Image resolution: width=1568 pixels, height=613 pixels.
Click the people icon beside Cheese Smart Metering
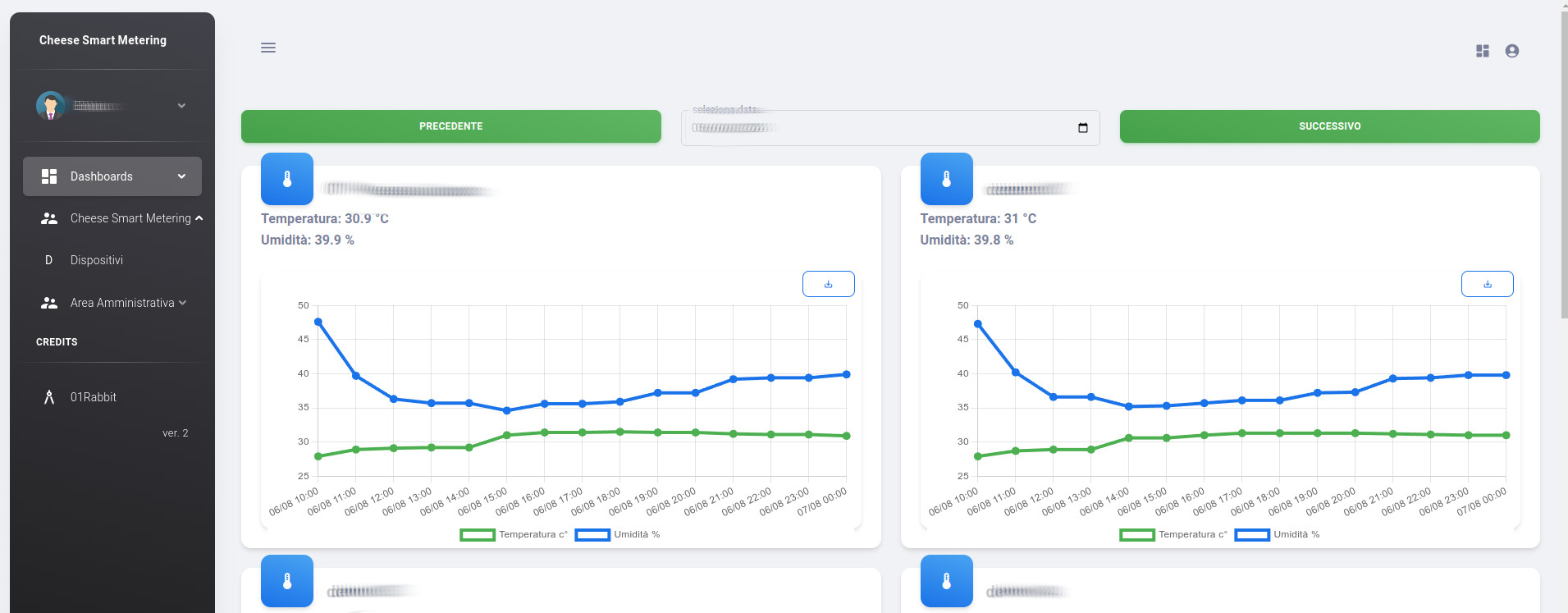coord(49,218)
